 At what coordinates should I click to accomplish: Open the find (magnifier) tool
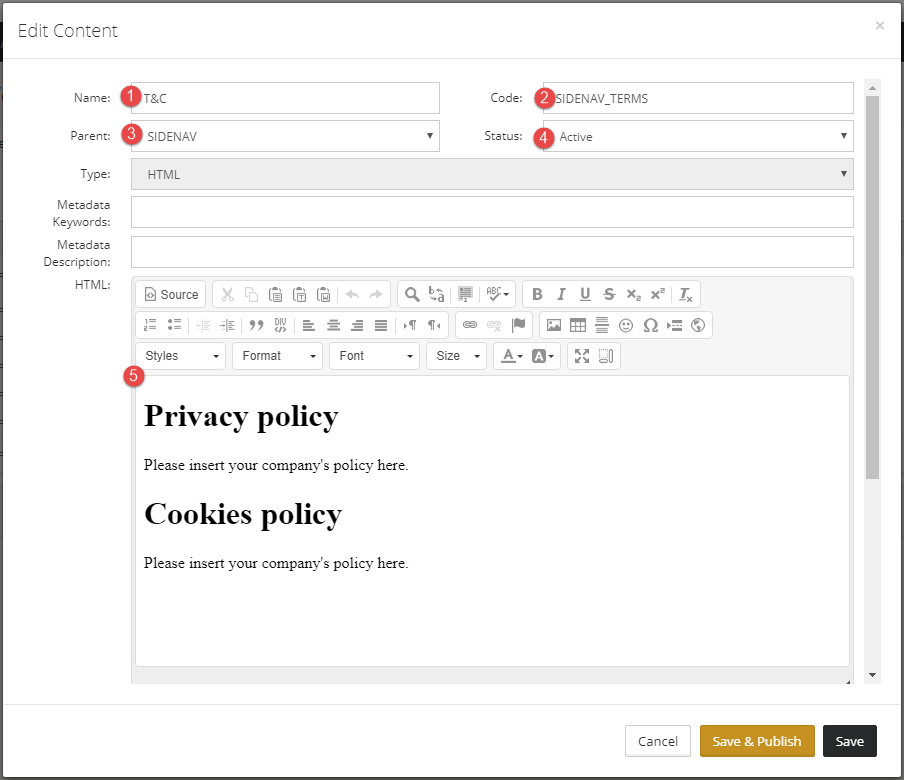pos(412,295)
